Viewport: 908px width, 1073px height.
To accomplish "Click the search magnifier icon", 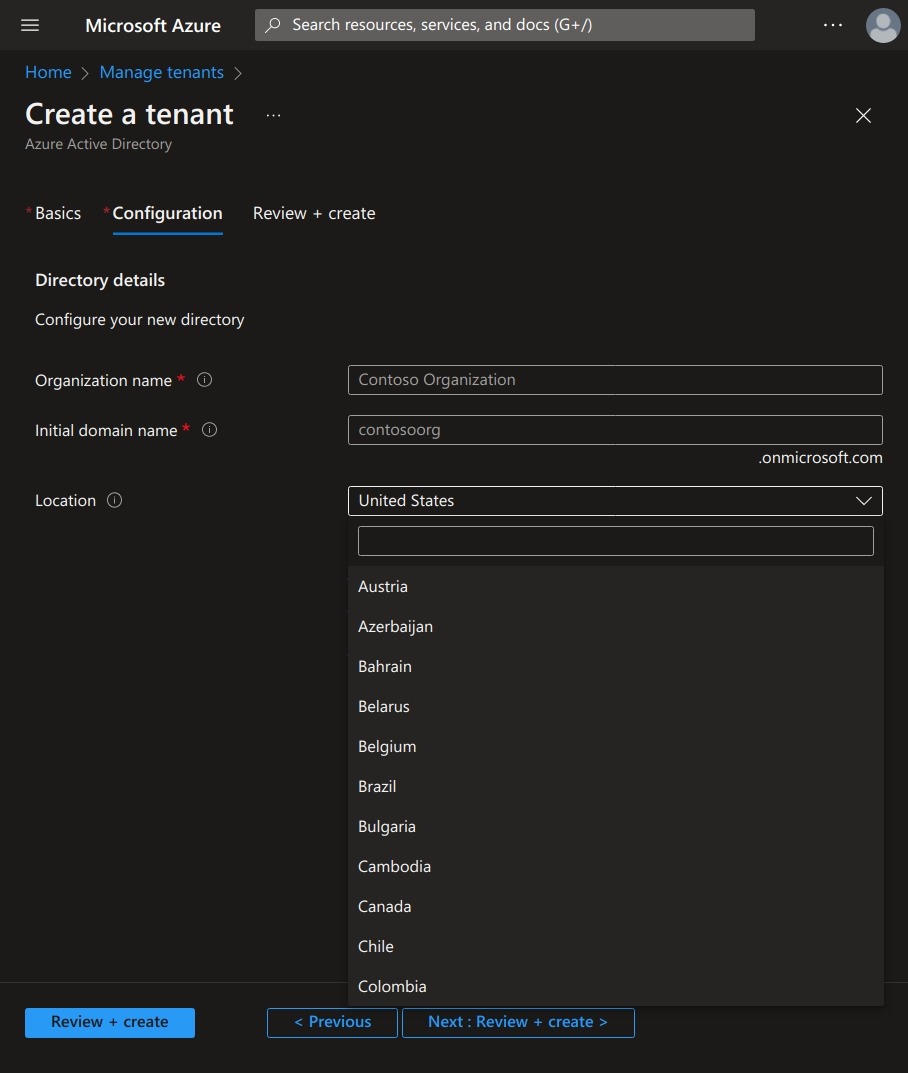I will point(273,25).
